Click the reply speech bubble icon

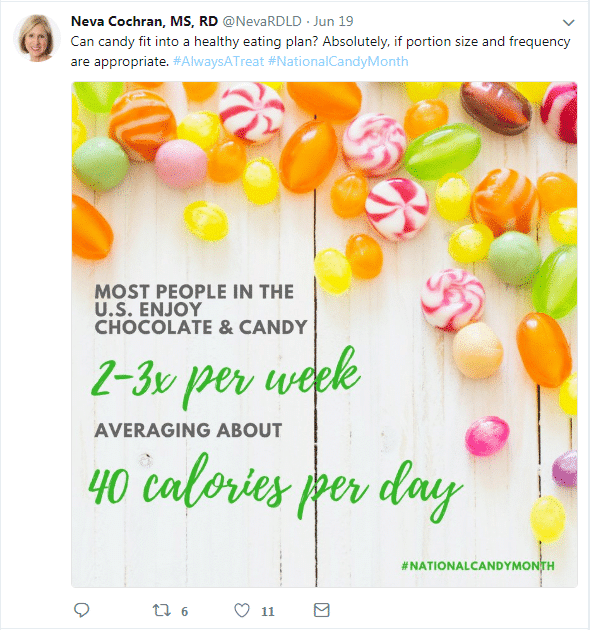[82, 610]
